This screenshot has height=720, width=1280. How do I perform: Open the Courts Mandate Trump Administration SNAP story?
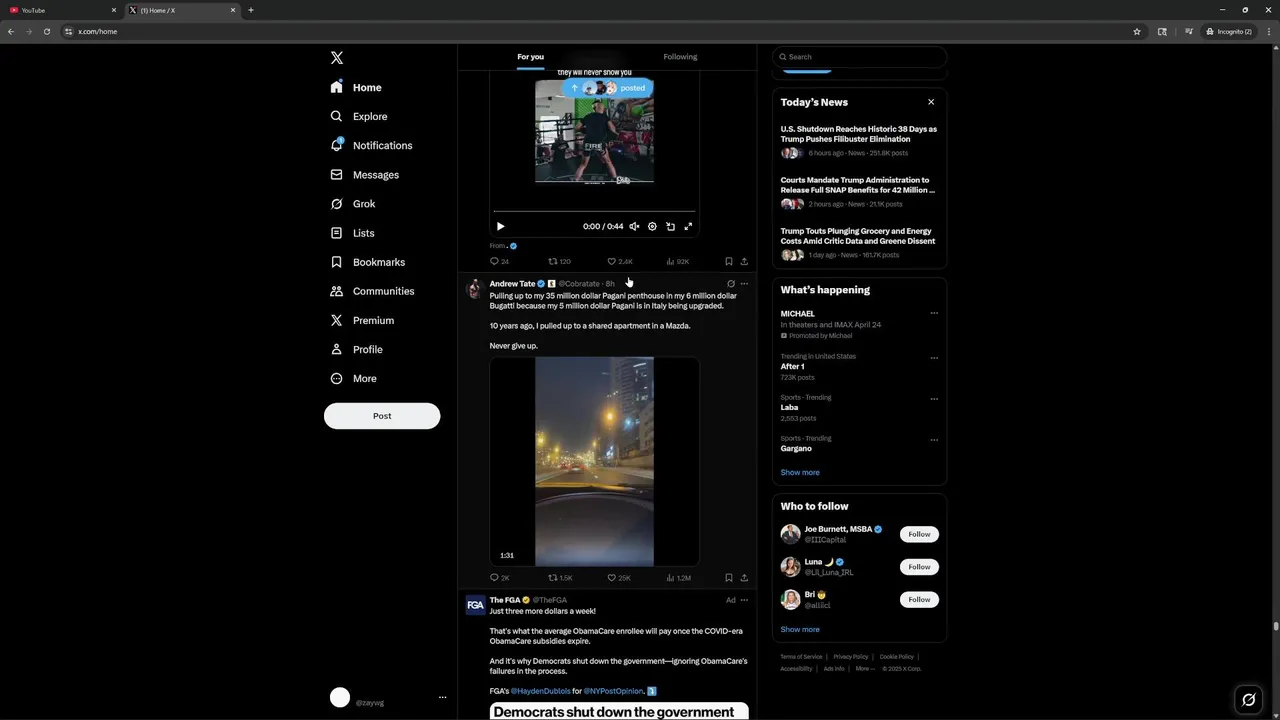[859, 193]
